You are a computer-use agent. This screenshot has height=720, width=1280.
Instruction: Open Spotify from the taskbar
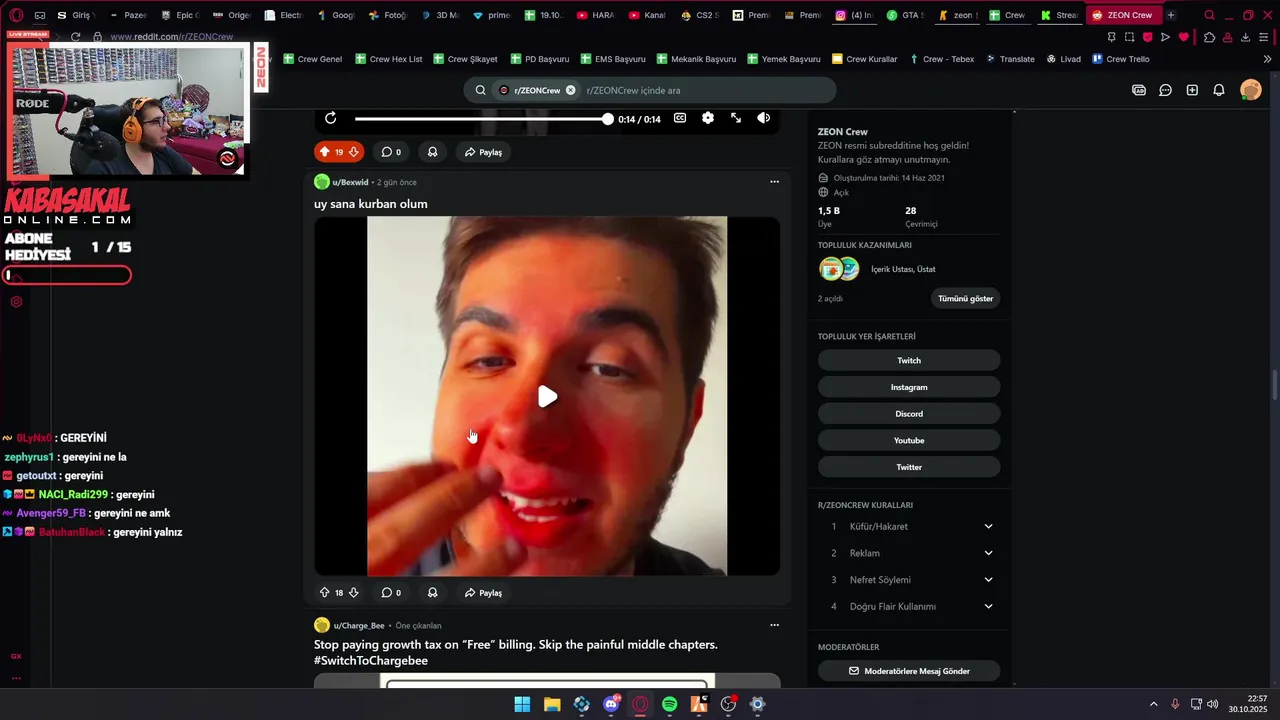(x=670, y=704)
